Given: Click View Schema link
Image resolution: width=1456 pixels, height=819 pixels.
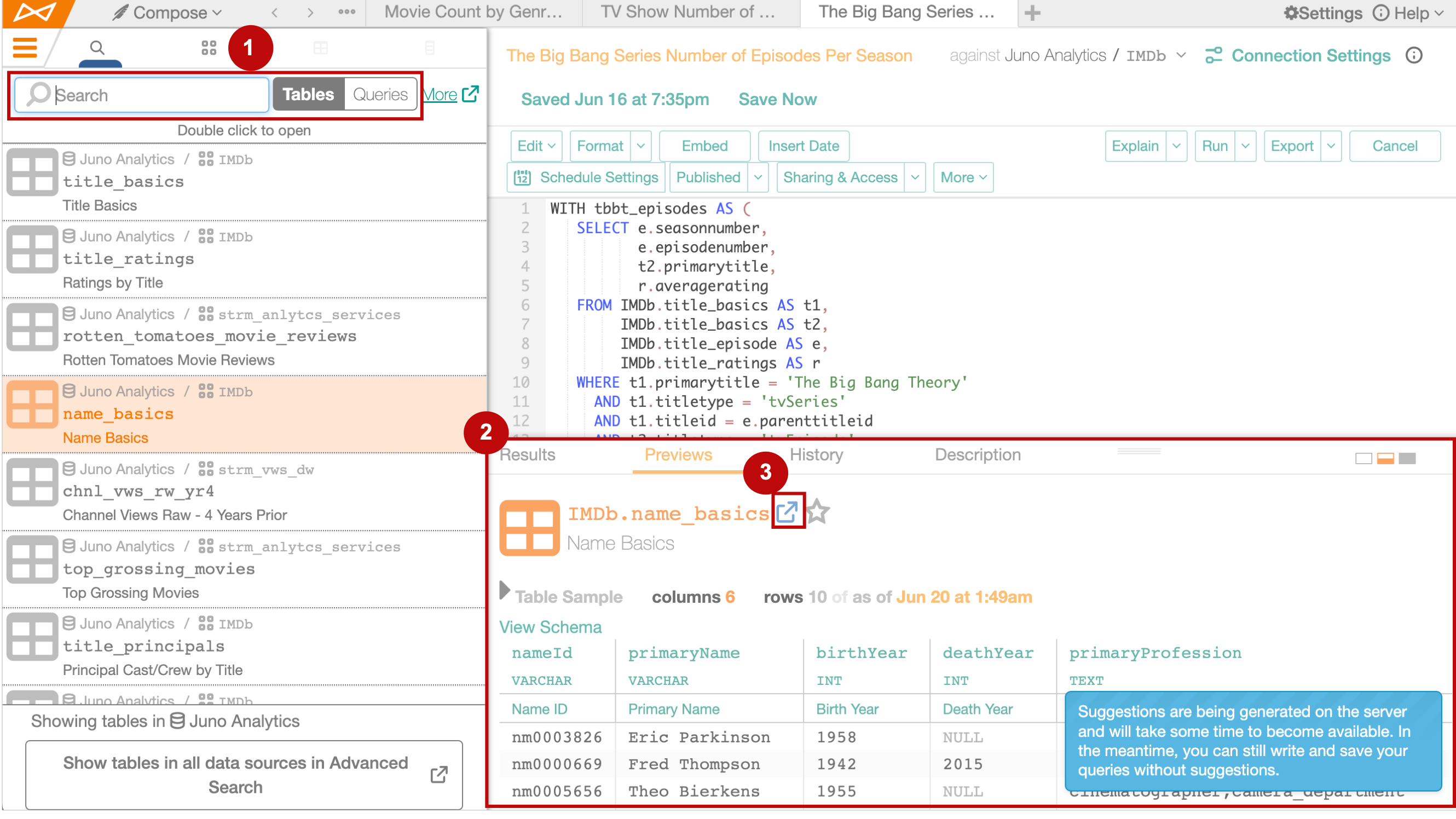Looking at the screenshot, I should 550,627.
